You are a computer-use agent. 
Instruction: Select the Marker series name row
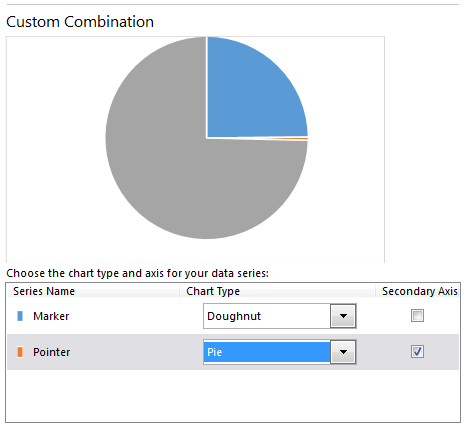tap(233, 316)
